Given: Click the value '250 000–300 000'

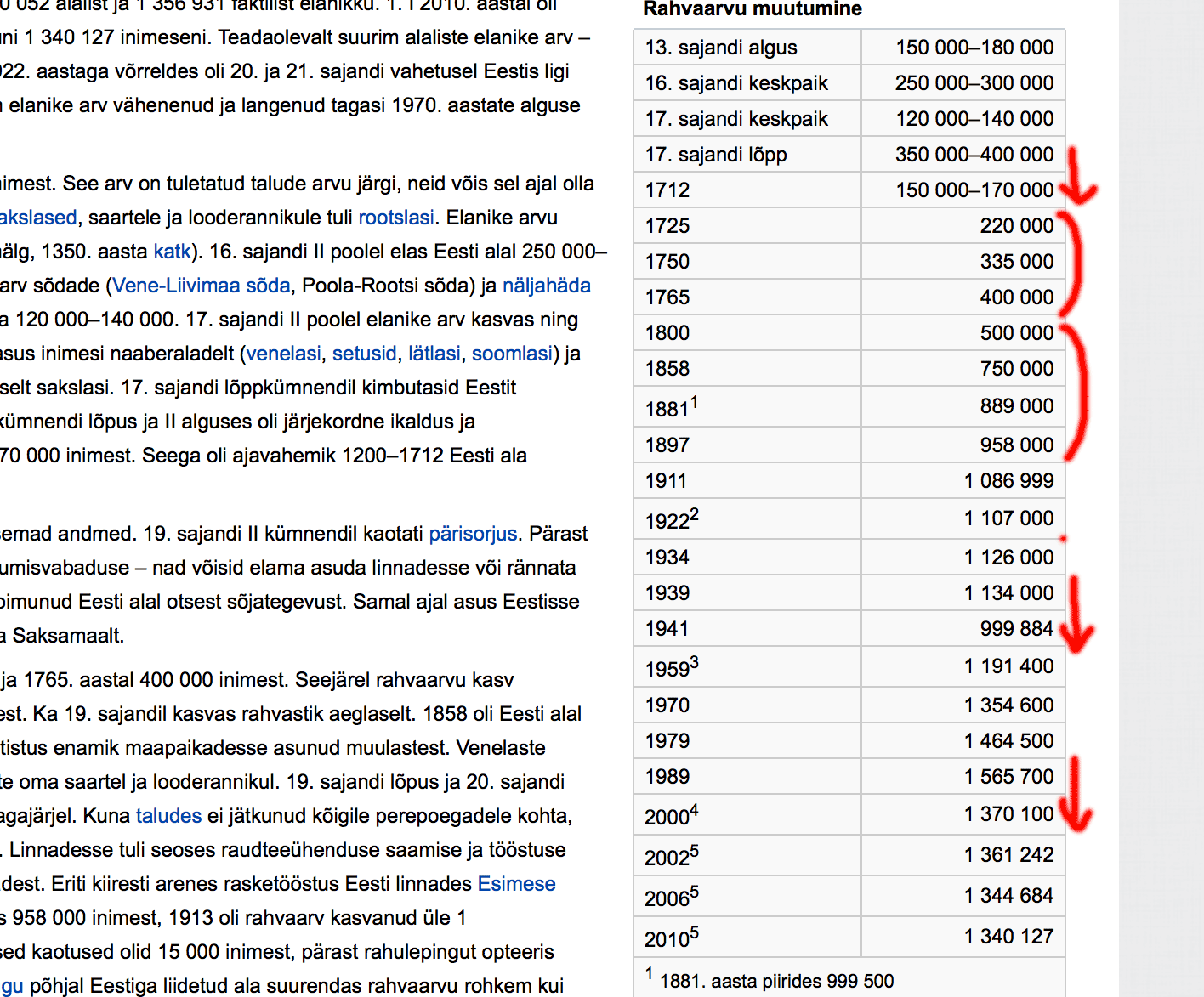Looking at the screenshot, I should [974, 83].
